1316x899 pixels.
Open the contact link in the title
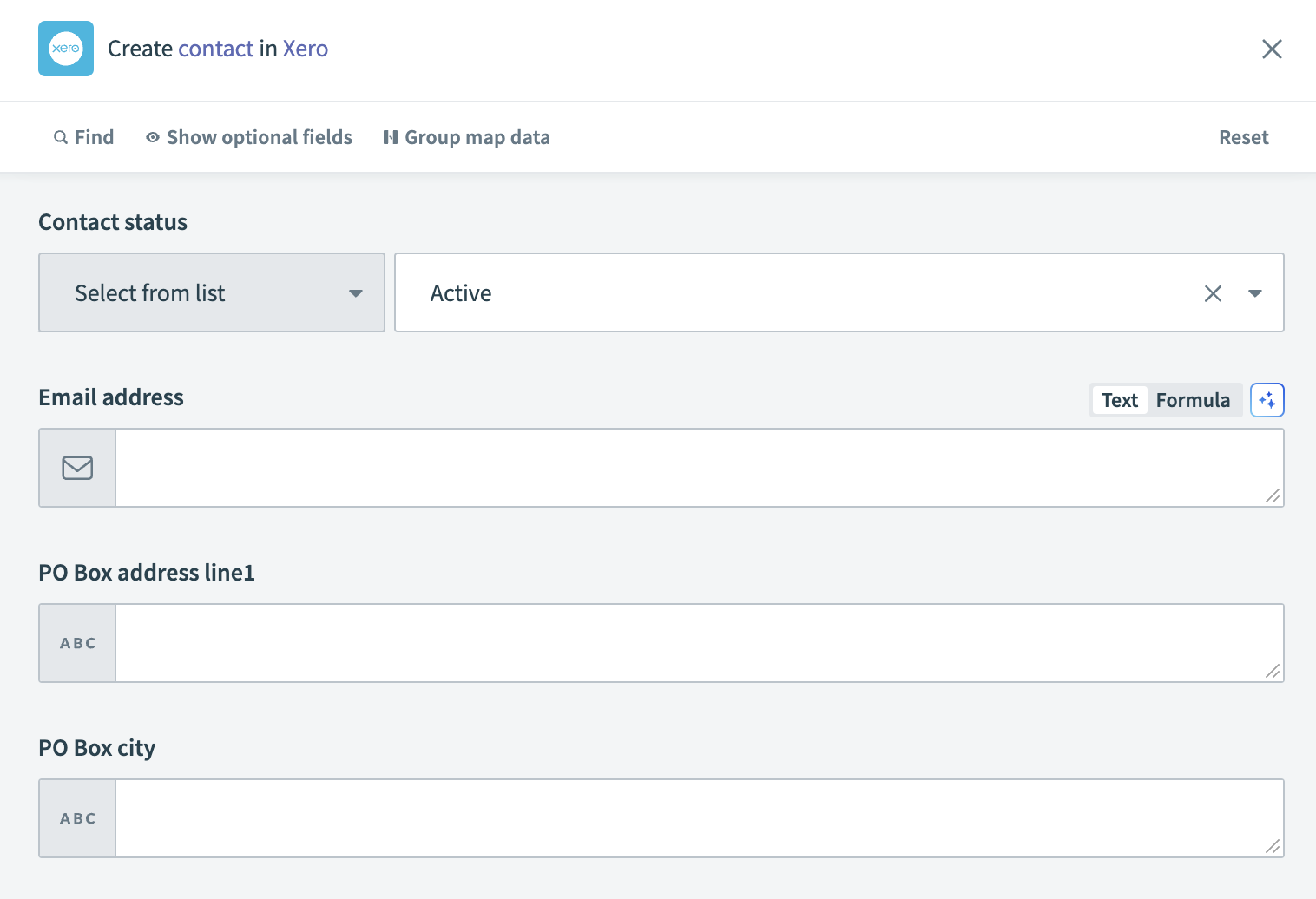(215, 49)
